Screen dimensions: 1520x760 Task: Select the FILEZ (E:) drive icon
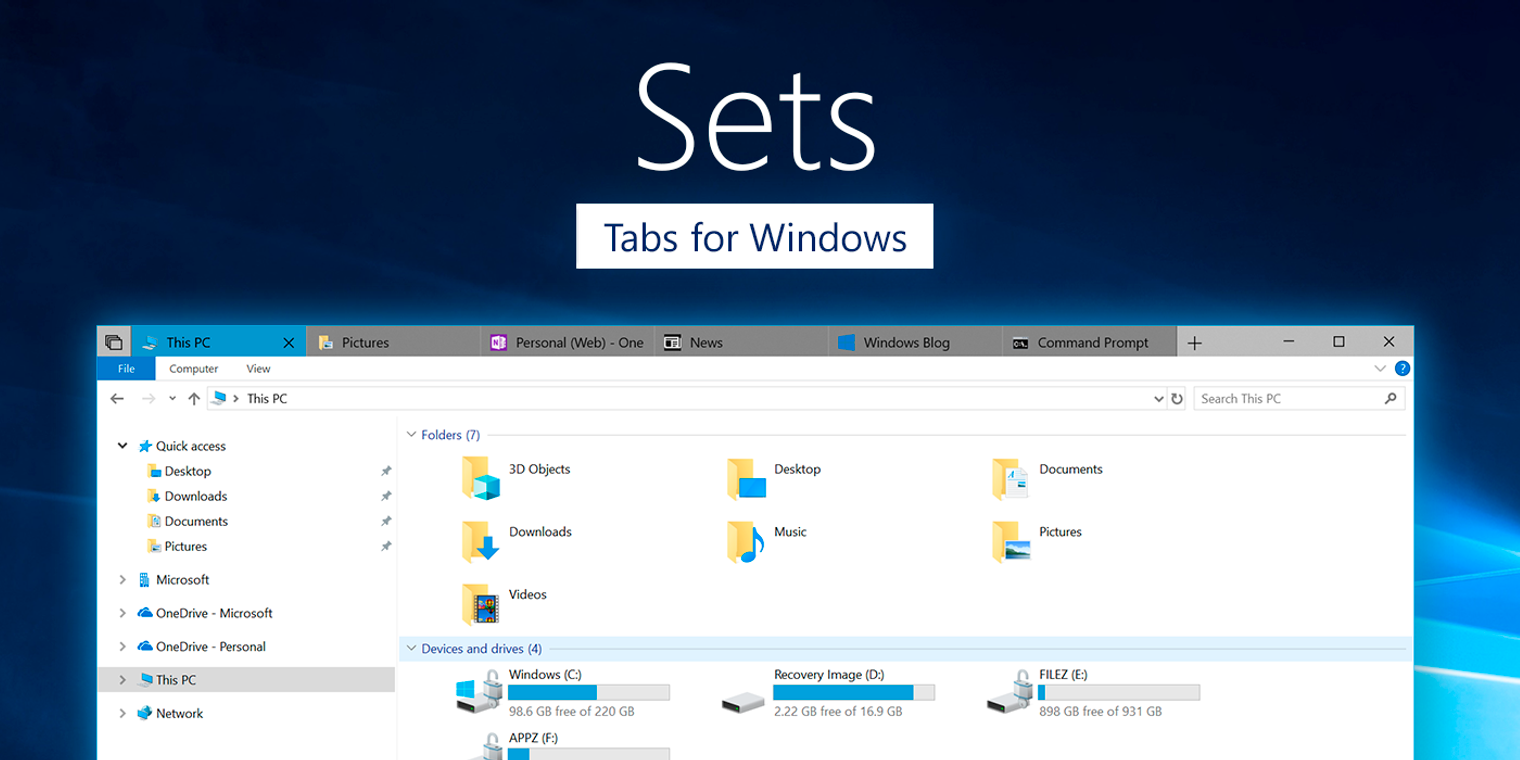coord(1009,691)
